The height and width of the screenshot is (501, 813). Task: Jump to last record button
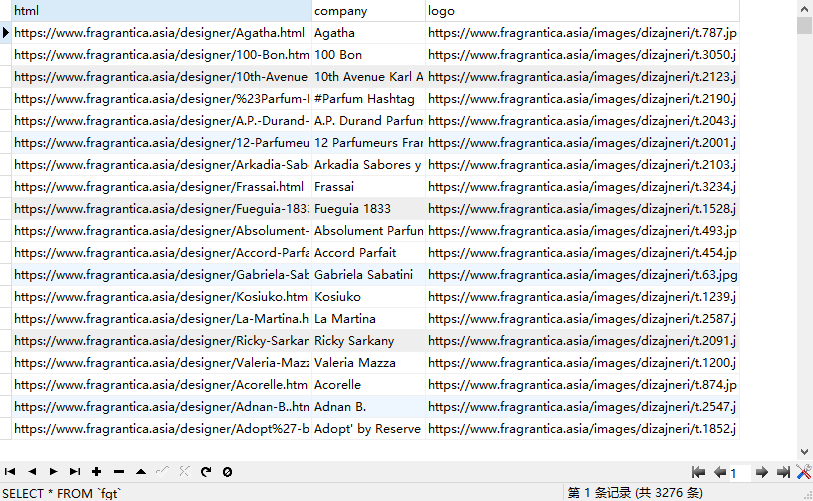click(x=75, y=471)
